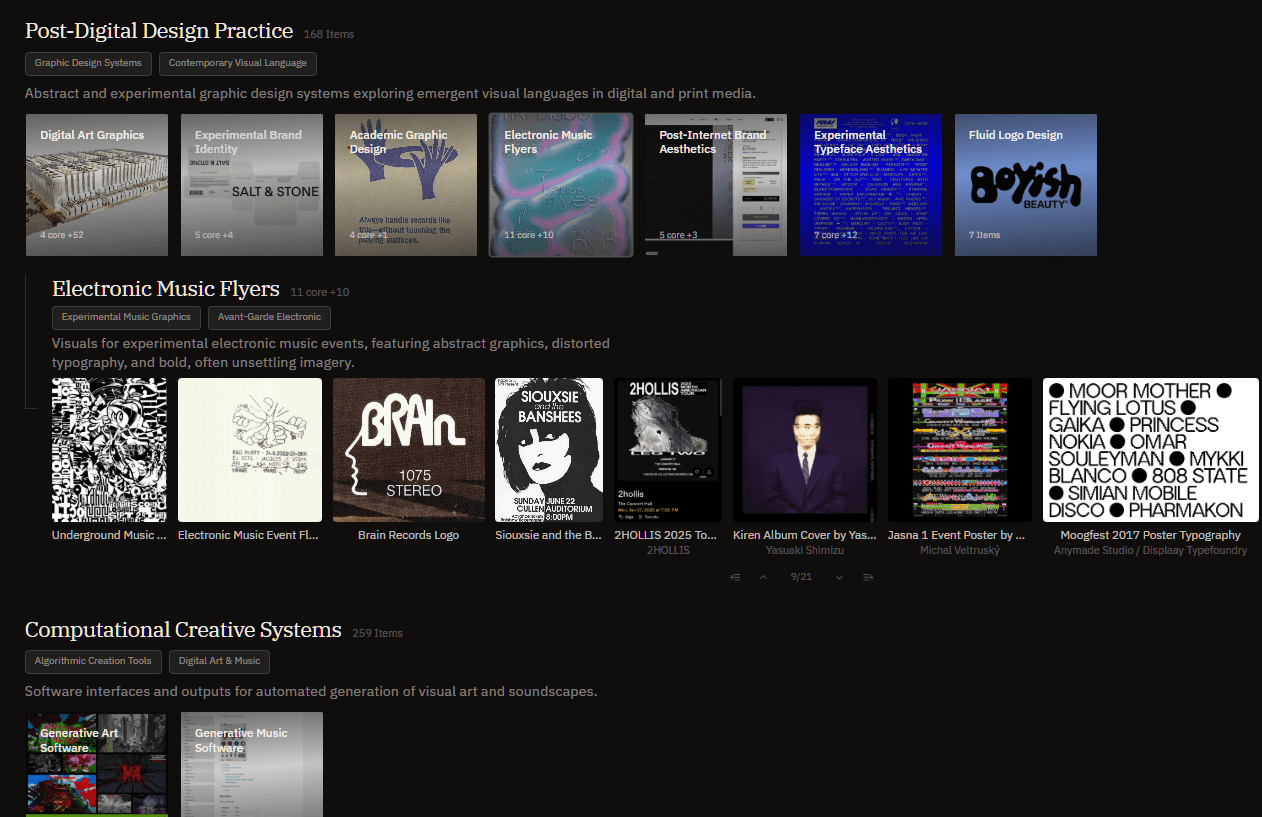Open the Electronic Music Event Flyer thumbnail

coord(250,450)
